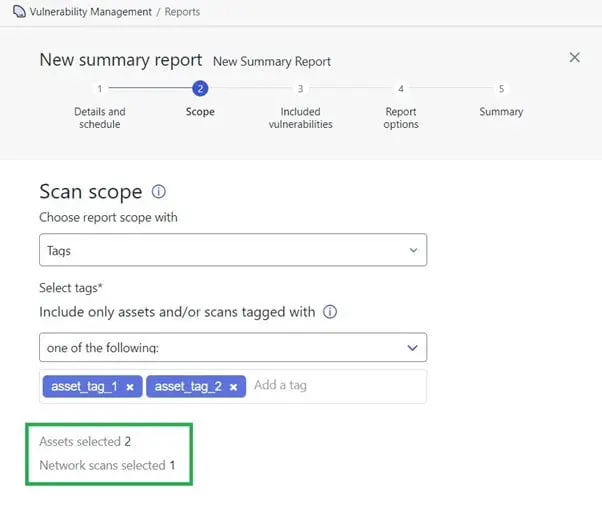This screenshot has width=602, height=522.
Task: Click the Vulnerability Management logo icon
Action: click(x=19, y=12)
